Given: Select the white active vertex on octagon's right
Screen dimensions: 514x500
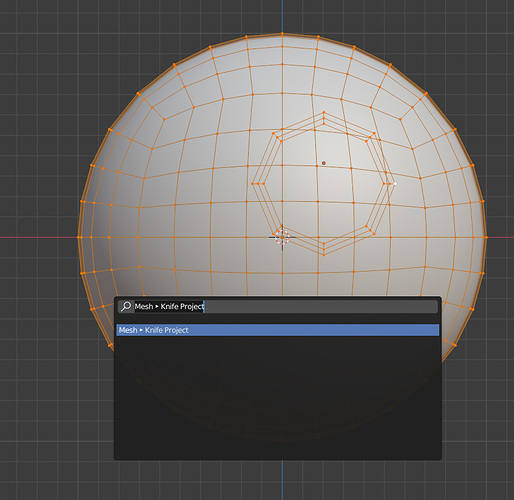Looking at the screenshot, I should point(395,184).
